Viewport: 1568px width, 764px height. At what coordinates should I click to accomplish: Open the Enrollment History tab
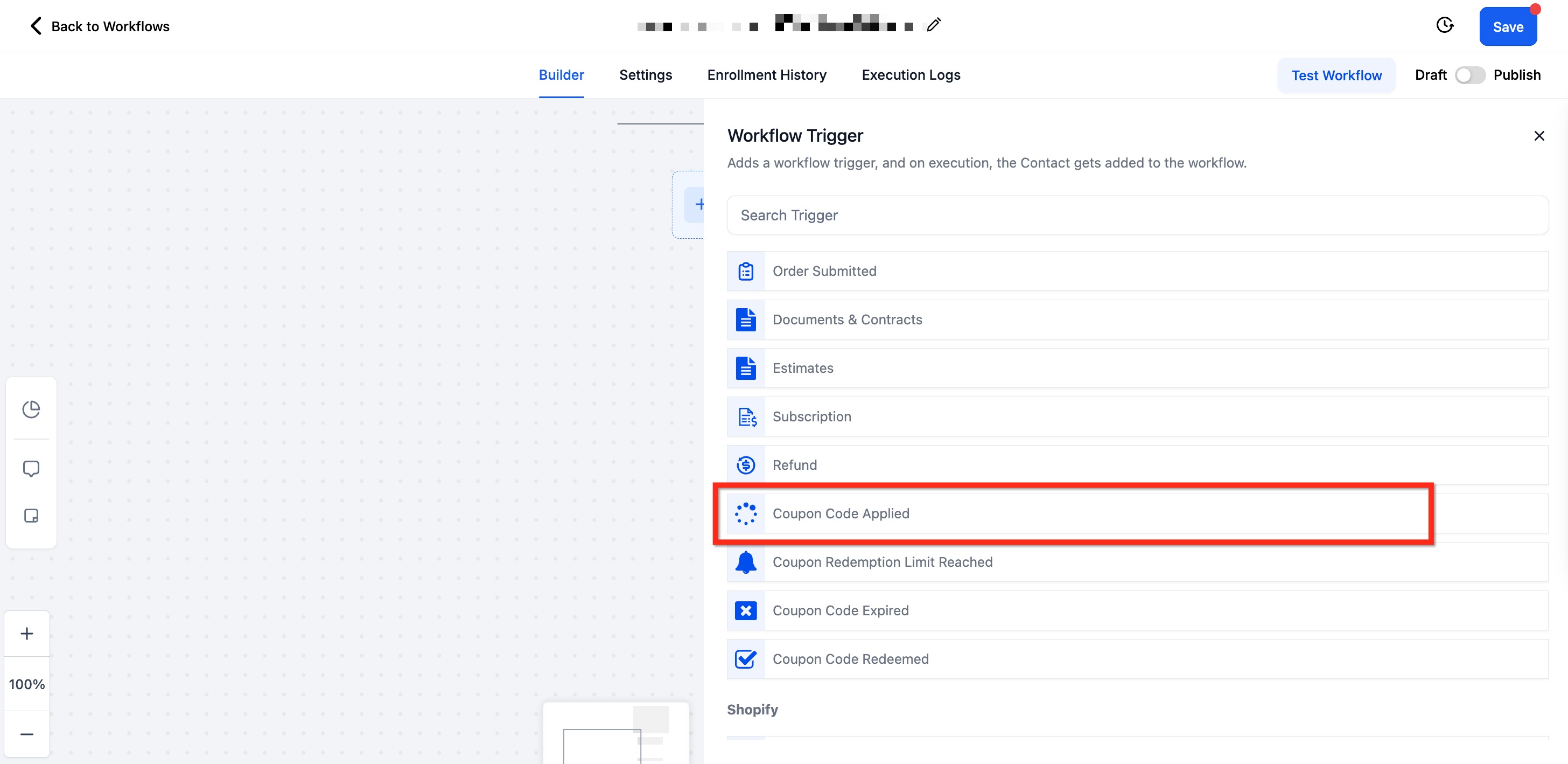[766, 75]
